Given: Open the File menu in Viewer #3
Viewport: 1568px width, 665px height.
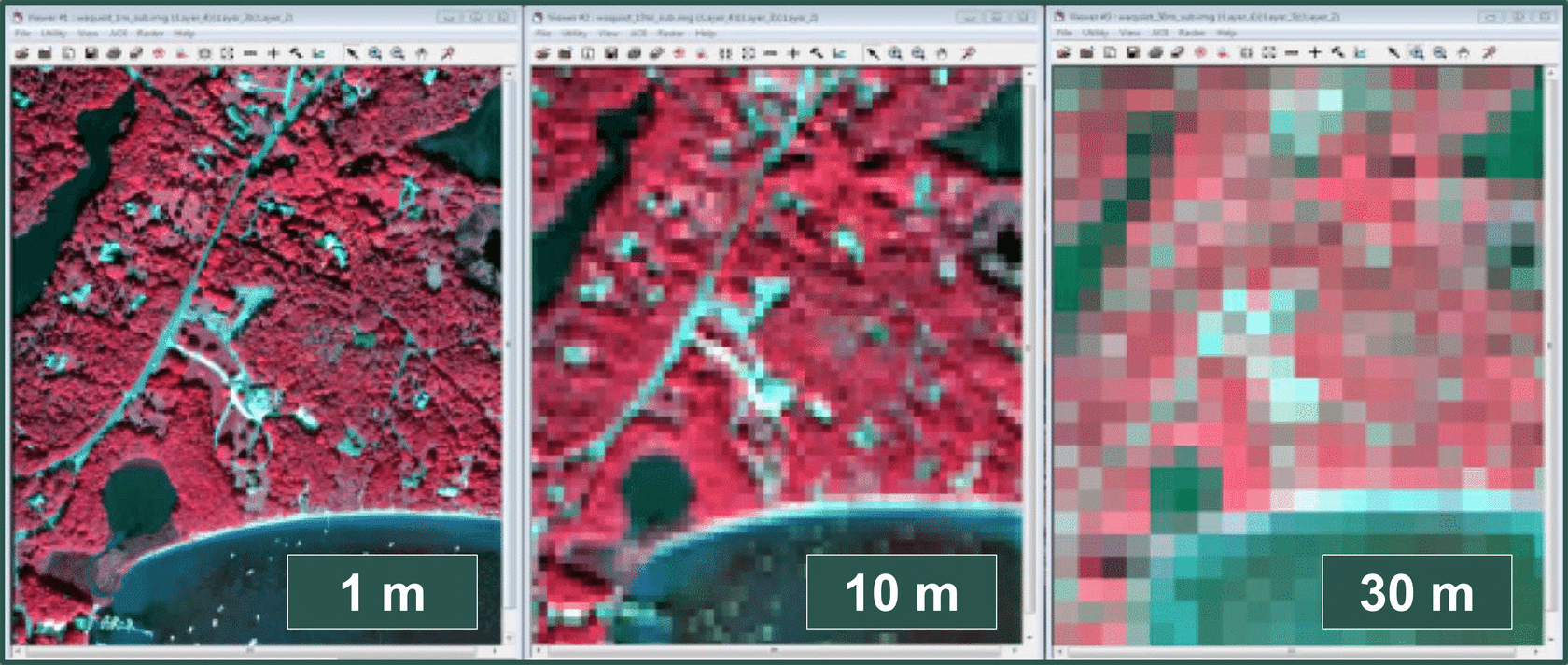Looking at the screenshot, I should pyautogui.click(x=1064, y=33).
